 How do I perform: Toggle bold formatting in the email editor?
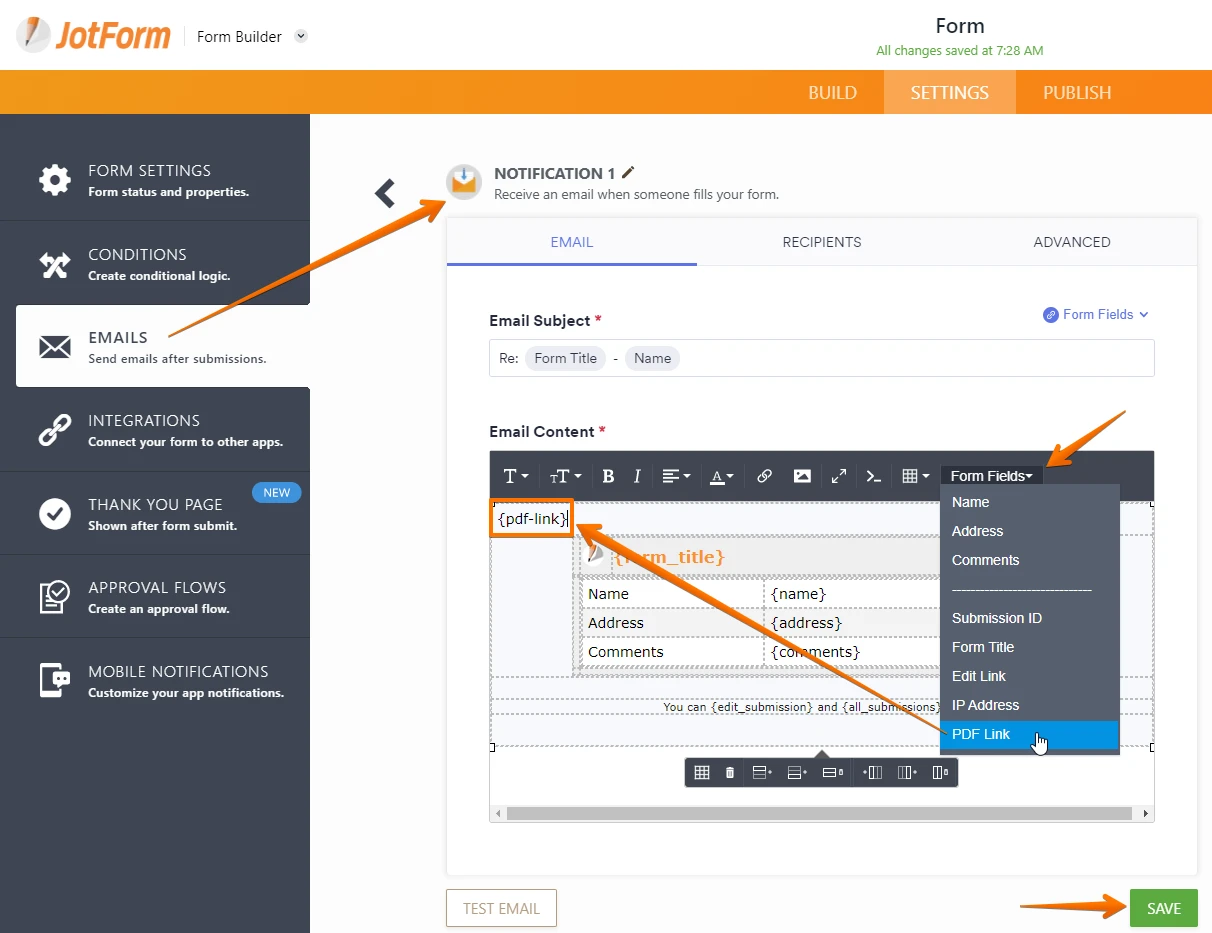(x=608, y=476)
